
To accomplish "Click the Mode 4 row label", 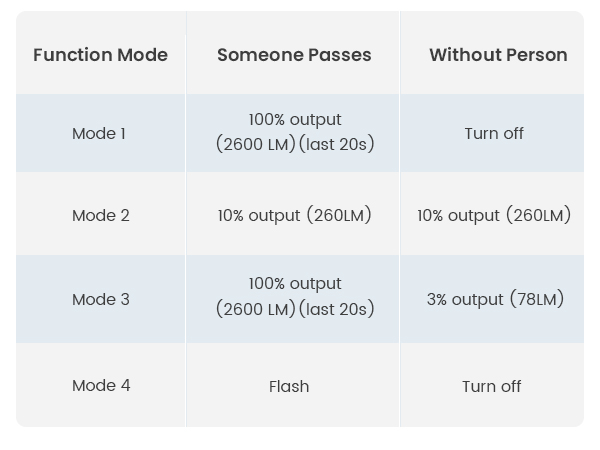I will (x=100, y=385).
